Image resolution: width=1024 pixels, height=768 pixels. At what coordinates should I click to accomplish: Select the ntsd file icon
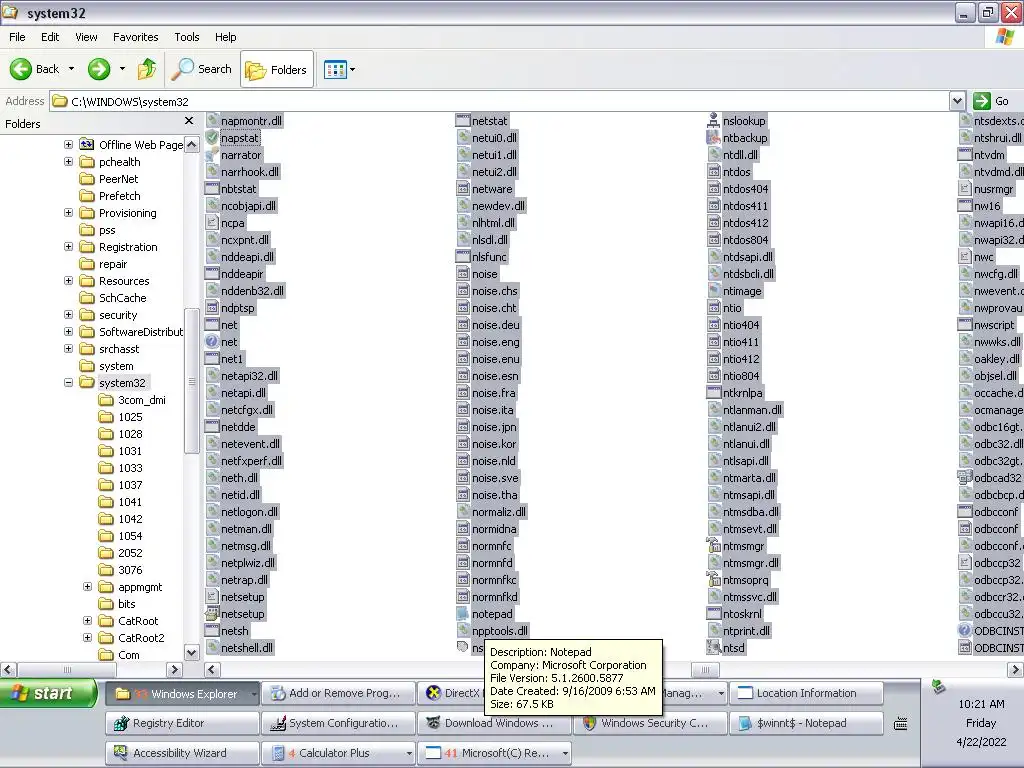click(713, 648)
